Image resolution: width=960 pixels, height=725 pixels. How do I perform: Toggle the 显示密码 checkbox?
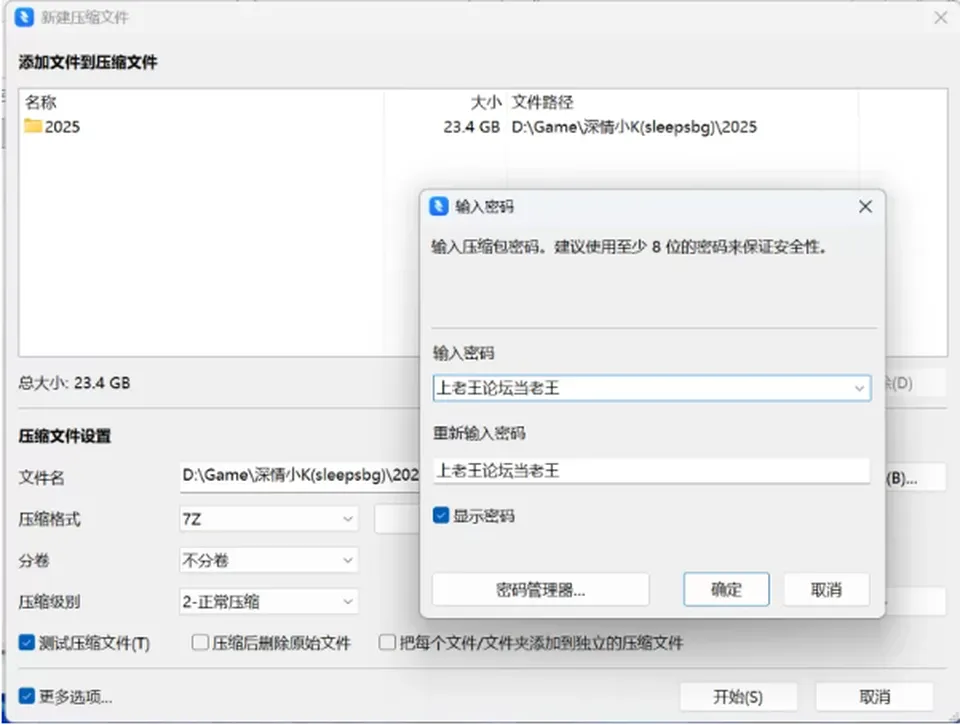coord(441,516)
